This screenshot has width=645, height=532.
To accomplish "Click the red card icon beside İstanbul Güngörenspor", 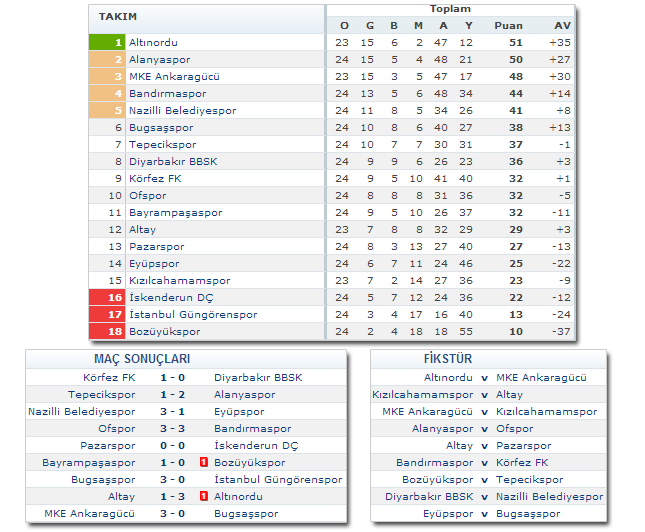I will pyautogui.click(x=204, y=496).
